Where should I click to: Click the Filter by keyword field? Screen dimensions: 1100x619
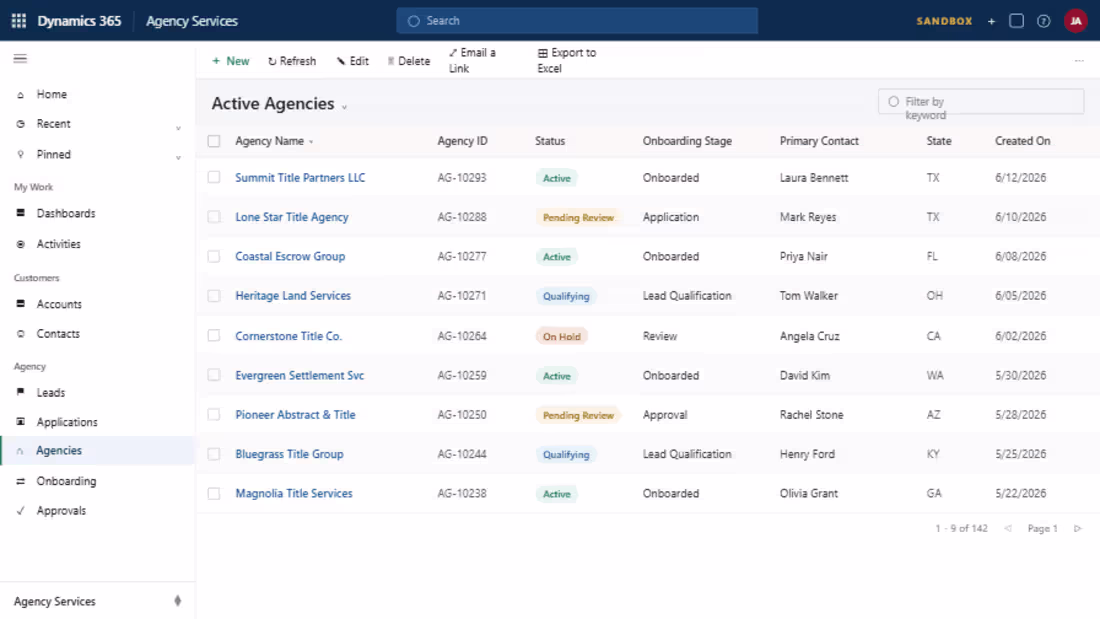pyautogui.click(x=981, y=102)
